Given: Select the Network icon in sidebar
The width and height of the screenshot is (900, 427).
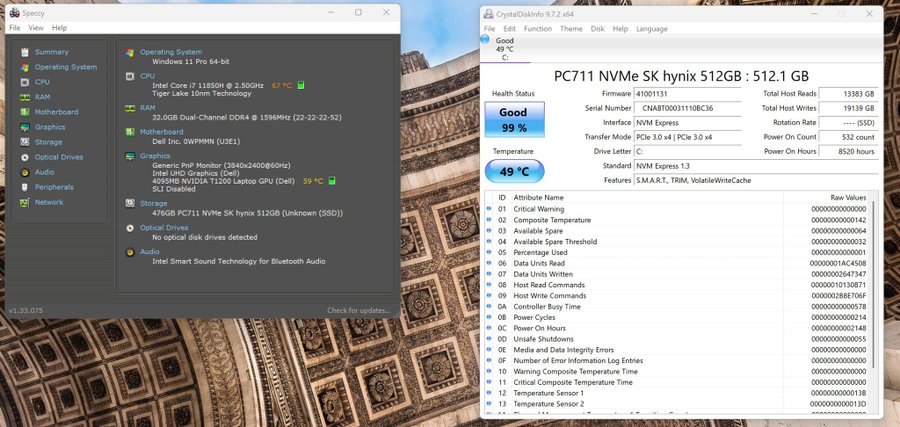Looking at the screenshot, I should click(25, 202).
